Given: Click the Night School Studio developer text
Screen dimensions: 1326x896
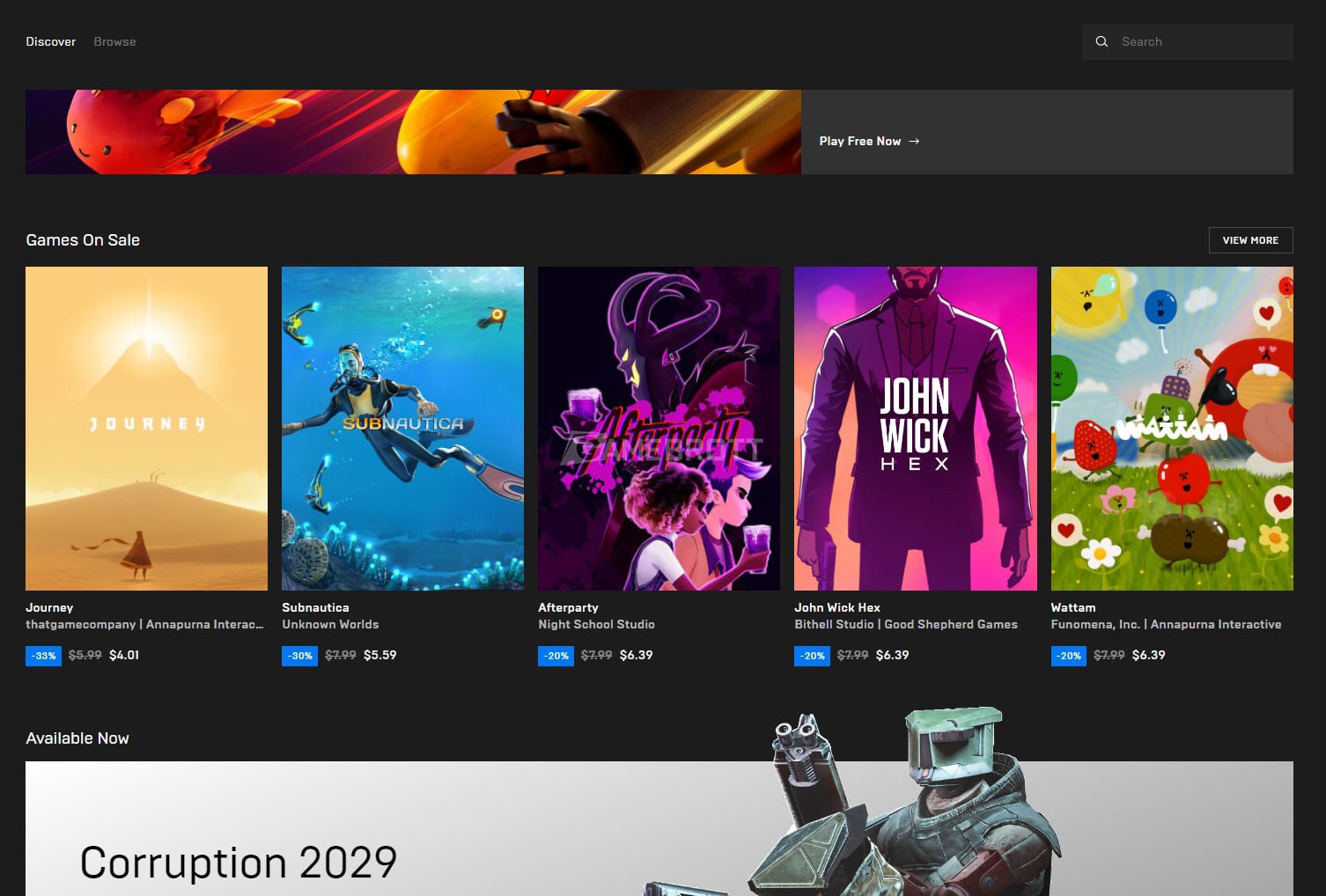Looking at the screenshot, I should [596, 624].
